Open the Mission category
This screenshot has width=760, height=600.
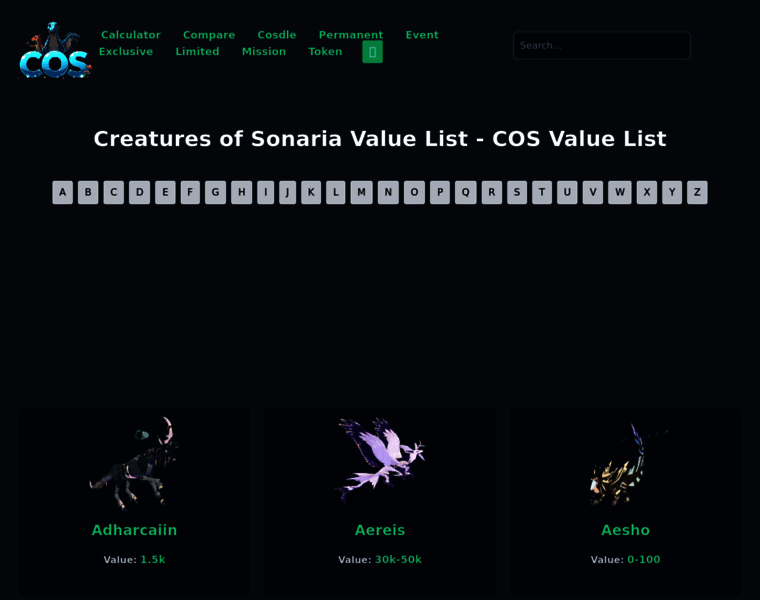click(264, 51)
